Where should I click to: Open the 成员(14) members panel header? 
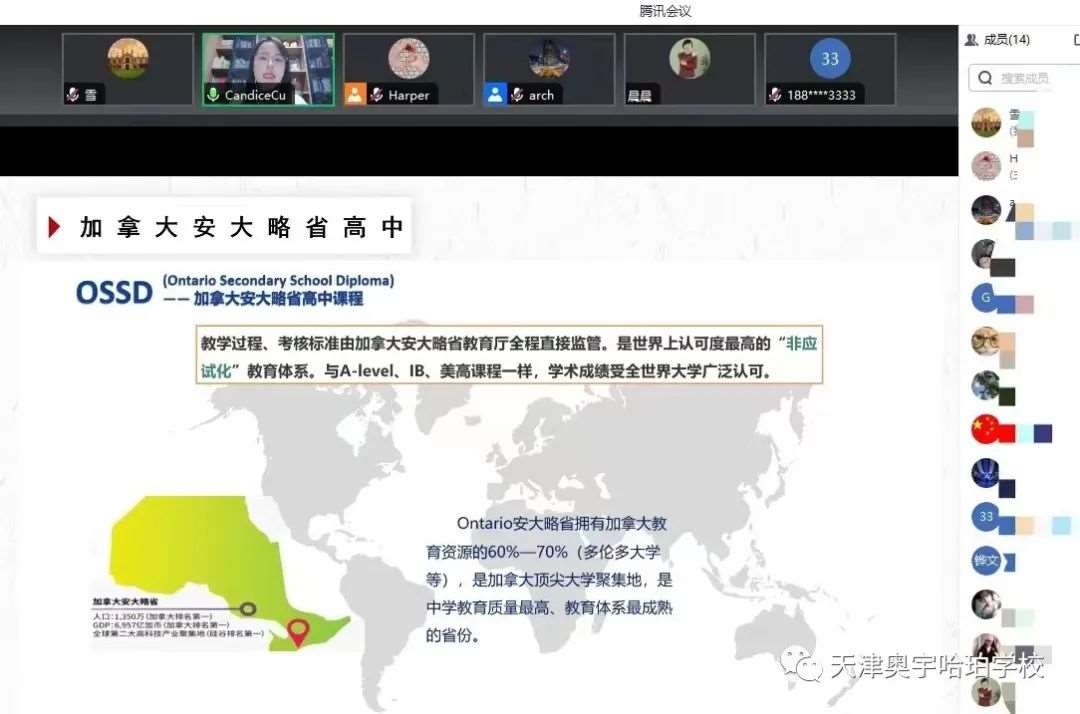(1006, 40)
